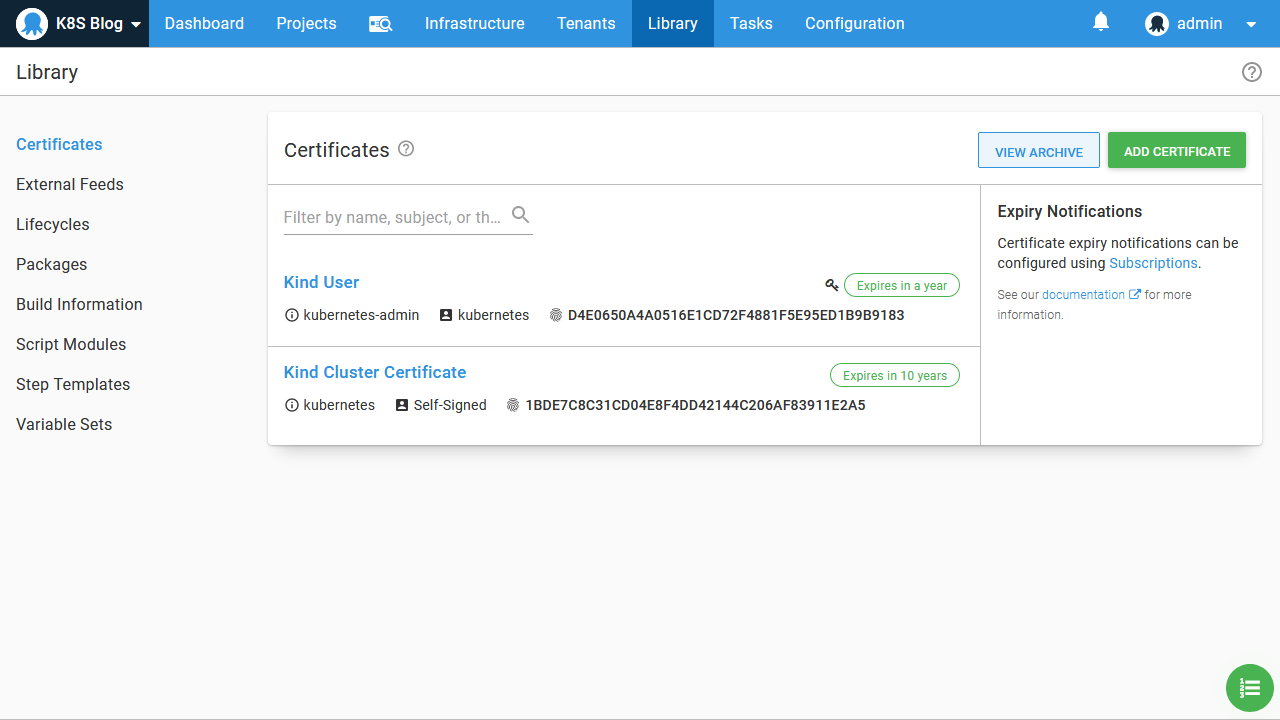
Task: Click the admin user avatar icon
Action: coord(1157,24)
